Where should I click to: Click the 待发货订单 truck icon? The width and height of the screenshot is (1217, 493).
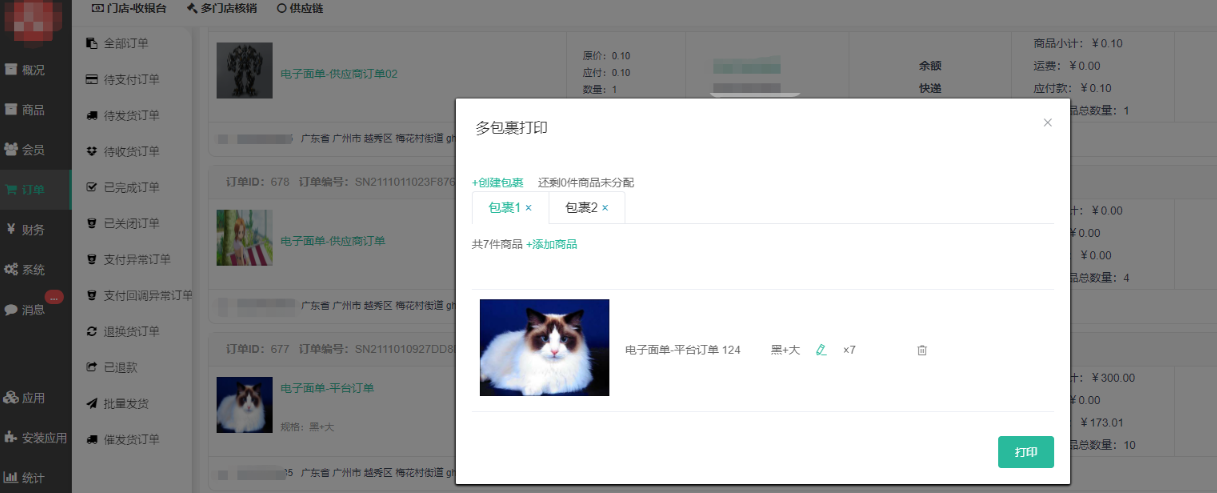(x=92, y=115)
